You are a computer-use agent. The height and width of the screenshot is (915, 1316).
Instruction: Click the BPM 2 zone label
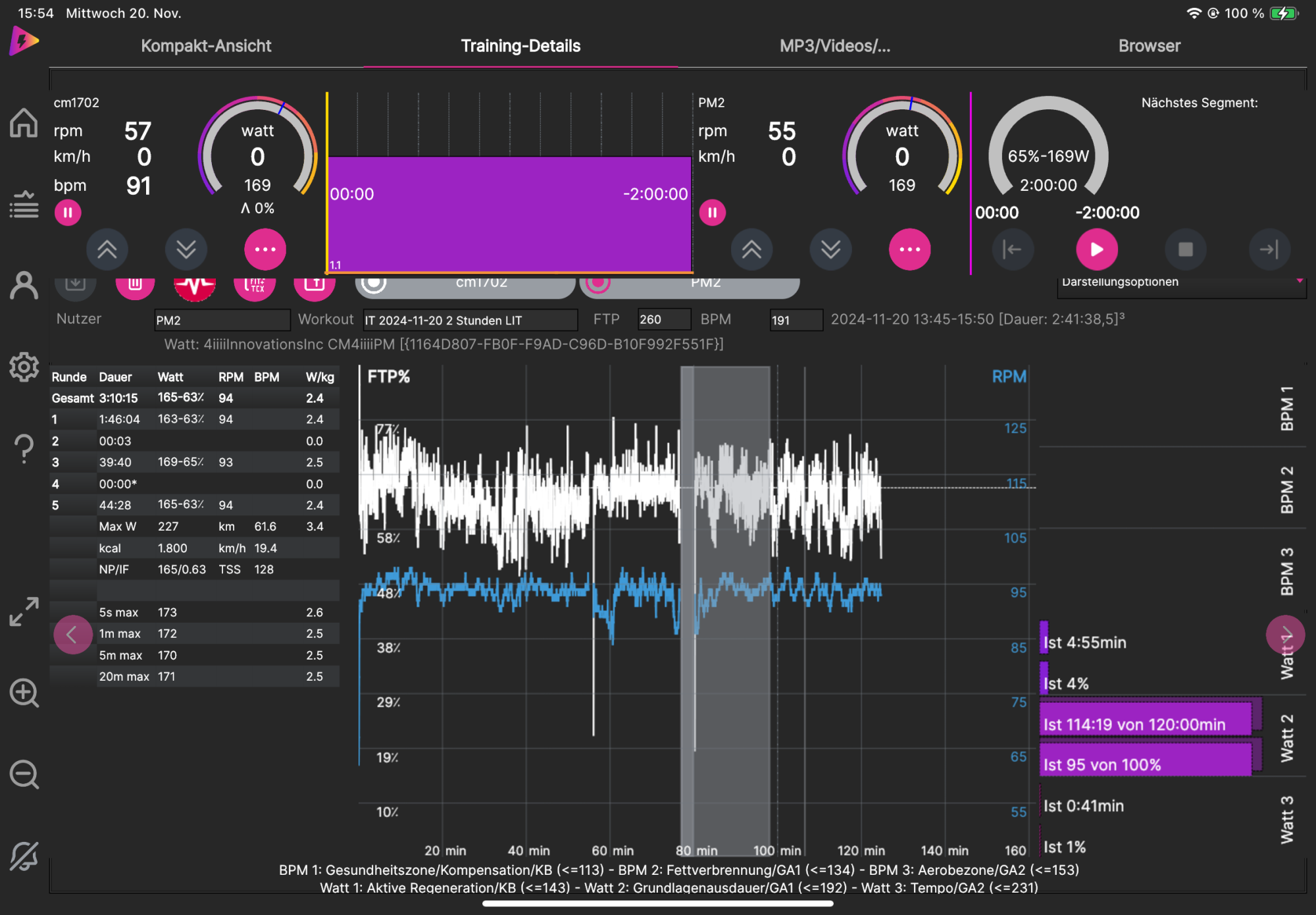point(1287,490)
